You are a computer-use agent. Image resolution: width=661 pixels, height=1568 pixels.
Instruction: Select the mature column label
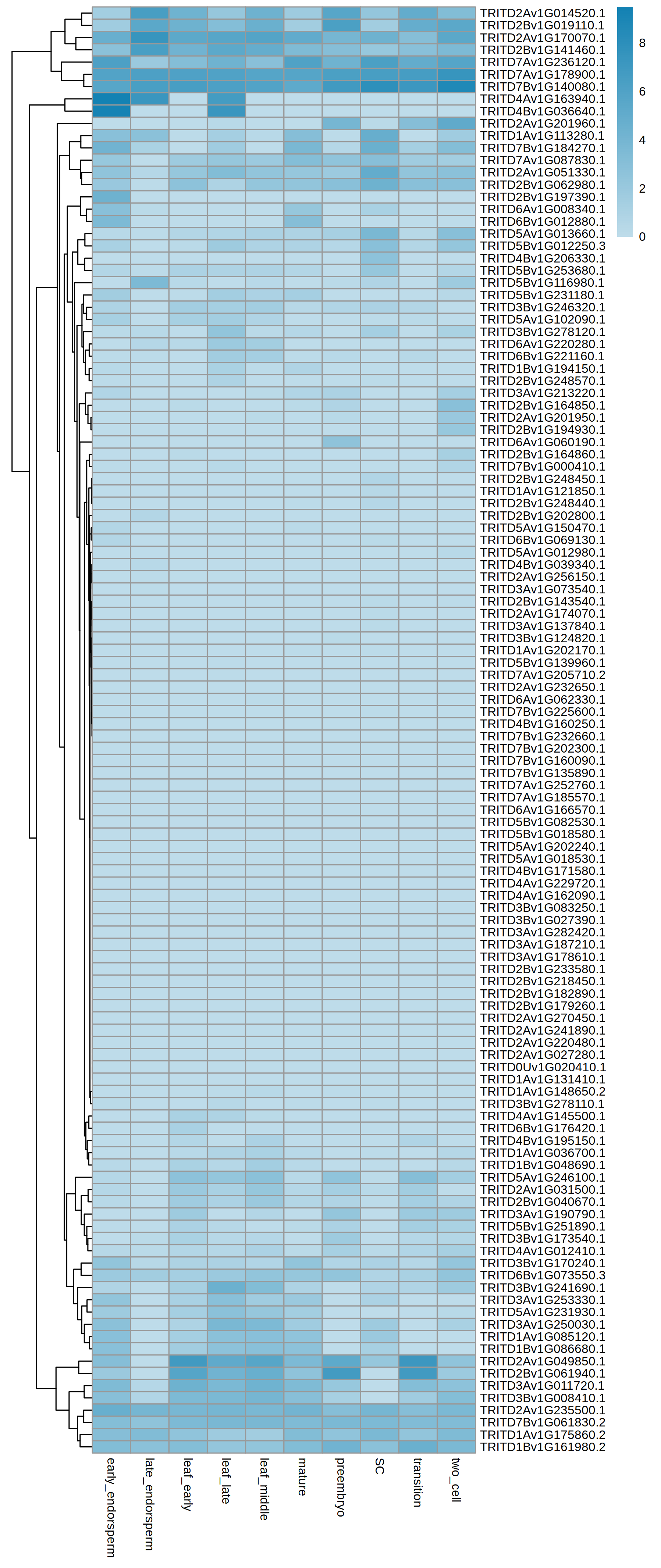click(303, 1477)
